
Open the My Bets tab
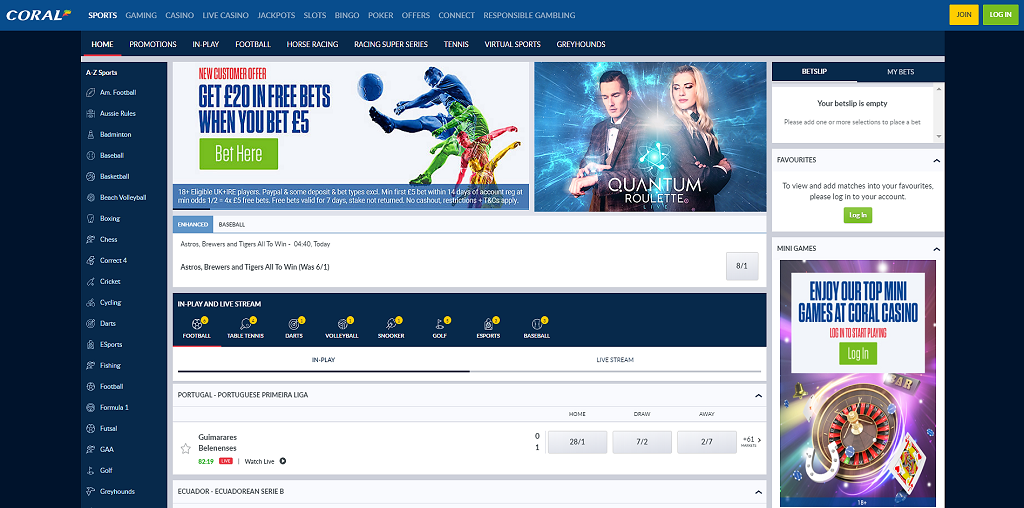(x=901, y=72)
